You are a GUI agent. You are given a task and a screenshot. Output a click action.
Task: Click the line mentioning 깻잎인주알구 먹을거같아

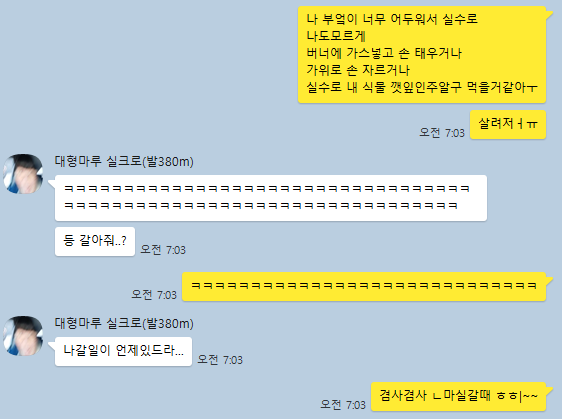pos(422,87)
